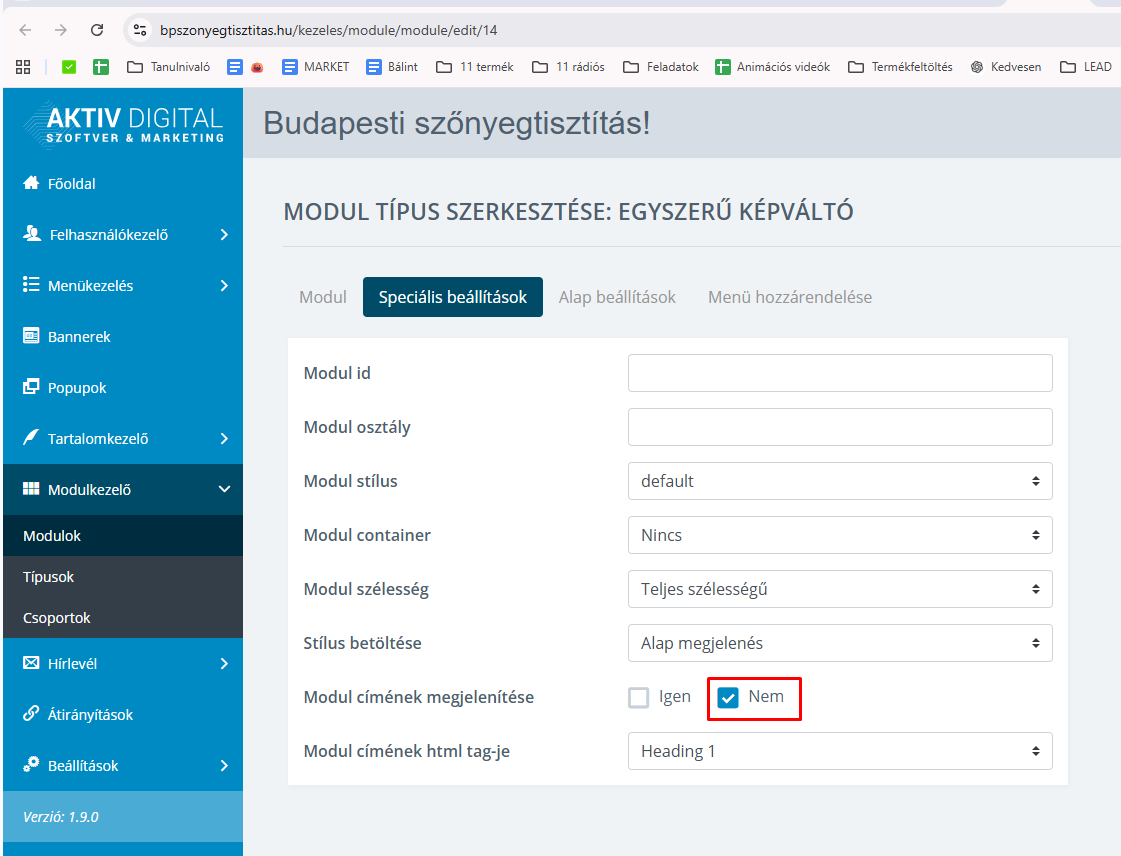Open the Modul container dropdown

pyautogui.click(x=840, y=535)
